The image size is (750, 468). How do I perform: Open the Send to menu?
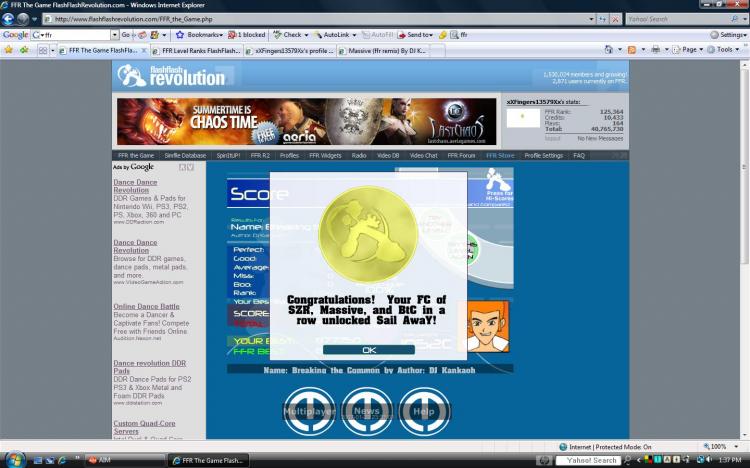tap(416, 35)
